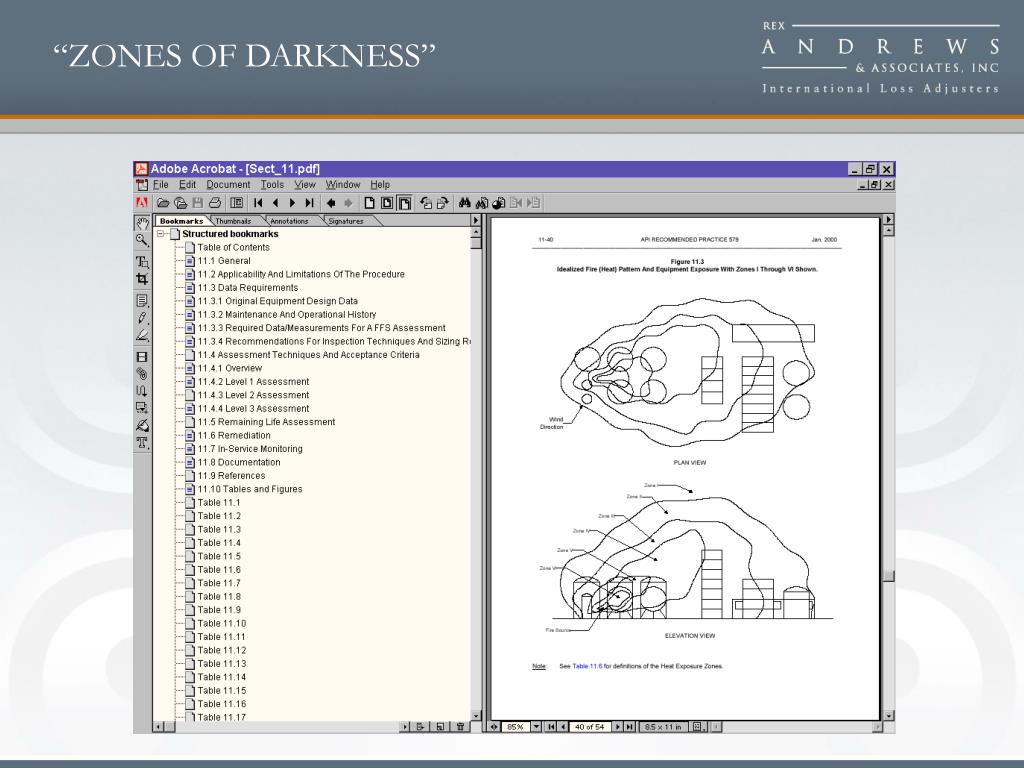
Task: Follow the Table 11.6 link in the note
Action: click(587, 666)
